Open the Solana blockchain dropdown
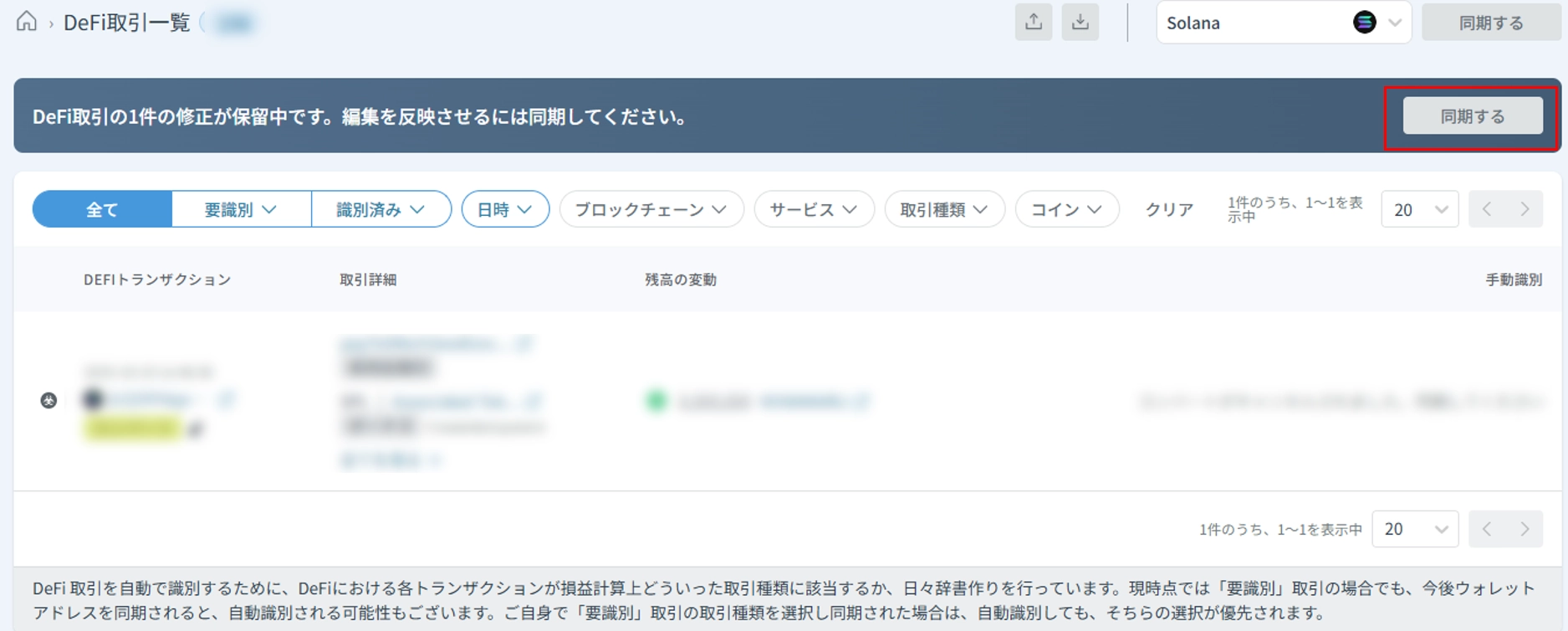Screen dimensions: 1568x631 [x=1284, y=23]
